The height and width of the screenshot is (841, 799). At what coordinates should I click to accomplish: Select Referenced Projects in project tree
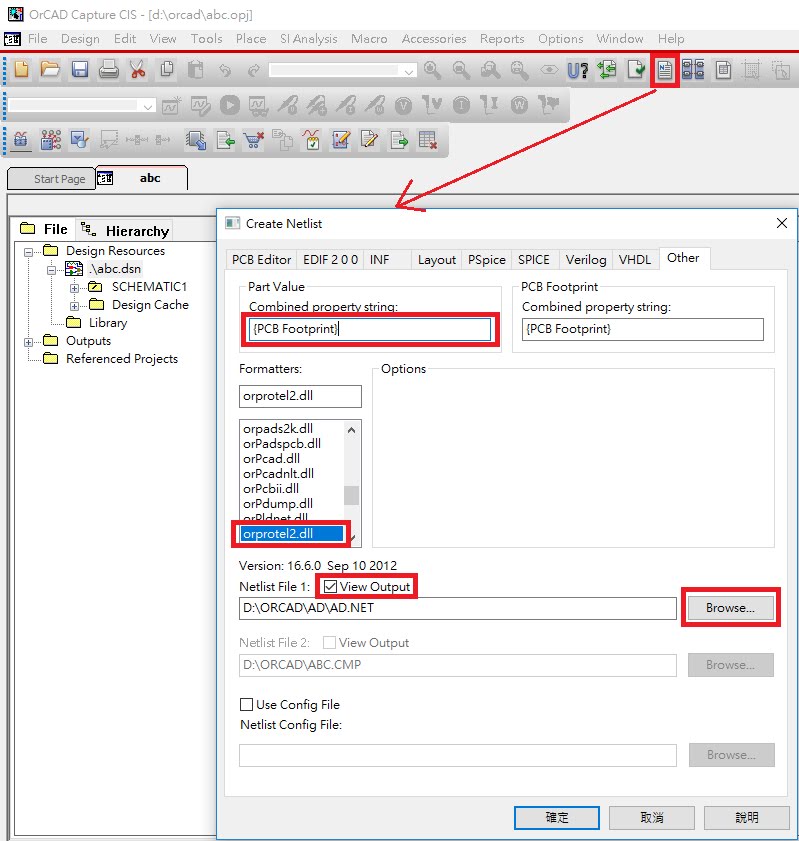coord(122,358)
